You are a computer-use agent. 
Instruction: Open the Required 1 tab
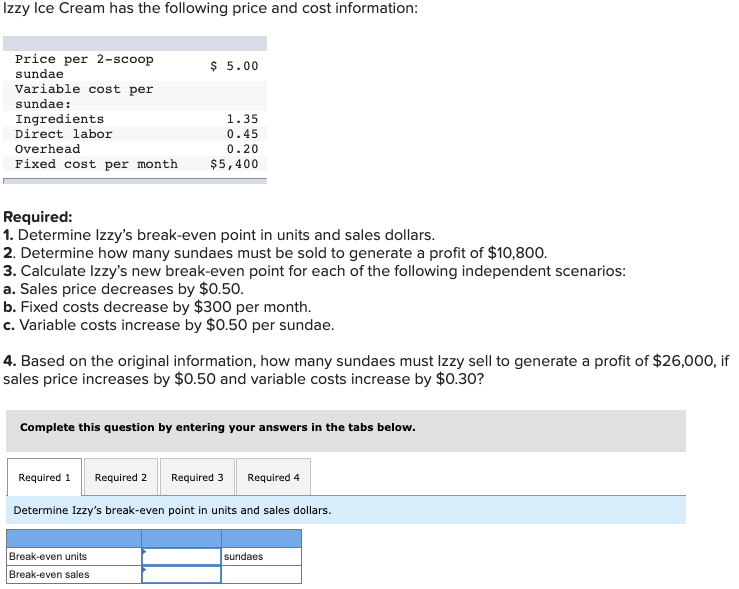pos(44,477)
